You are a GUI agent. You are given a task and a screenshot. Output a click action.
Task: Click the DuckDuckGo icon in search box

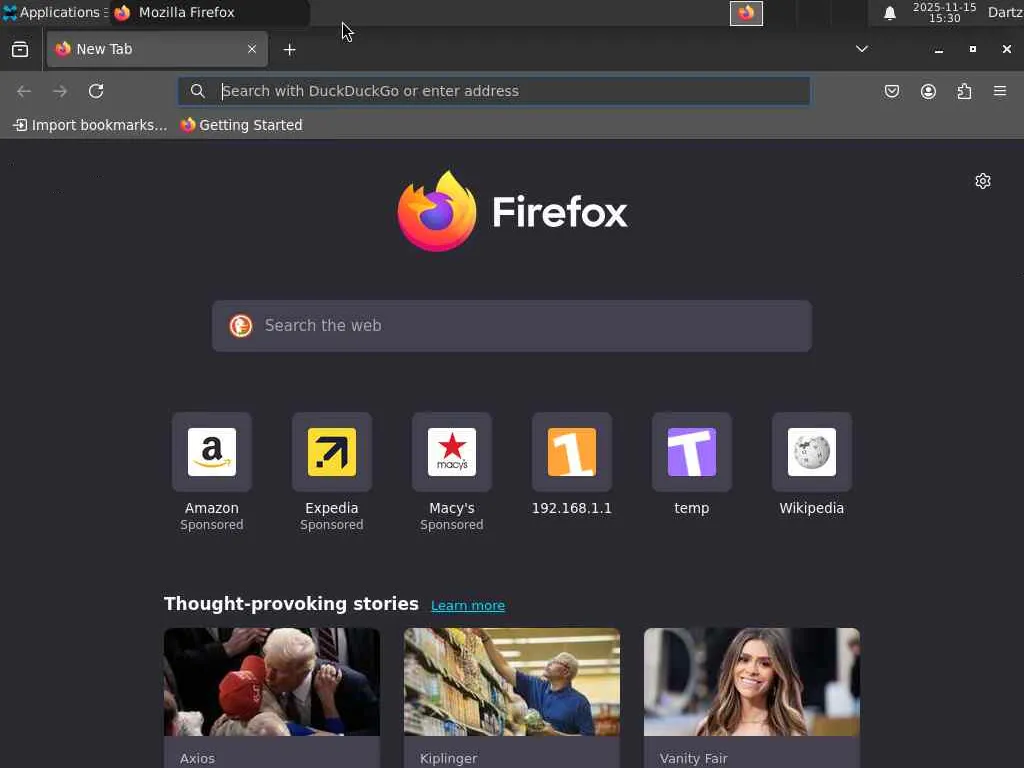[x=240, y=325]
